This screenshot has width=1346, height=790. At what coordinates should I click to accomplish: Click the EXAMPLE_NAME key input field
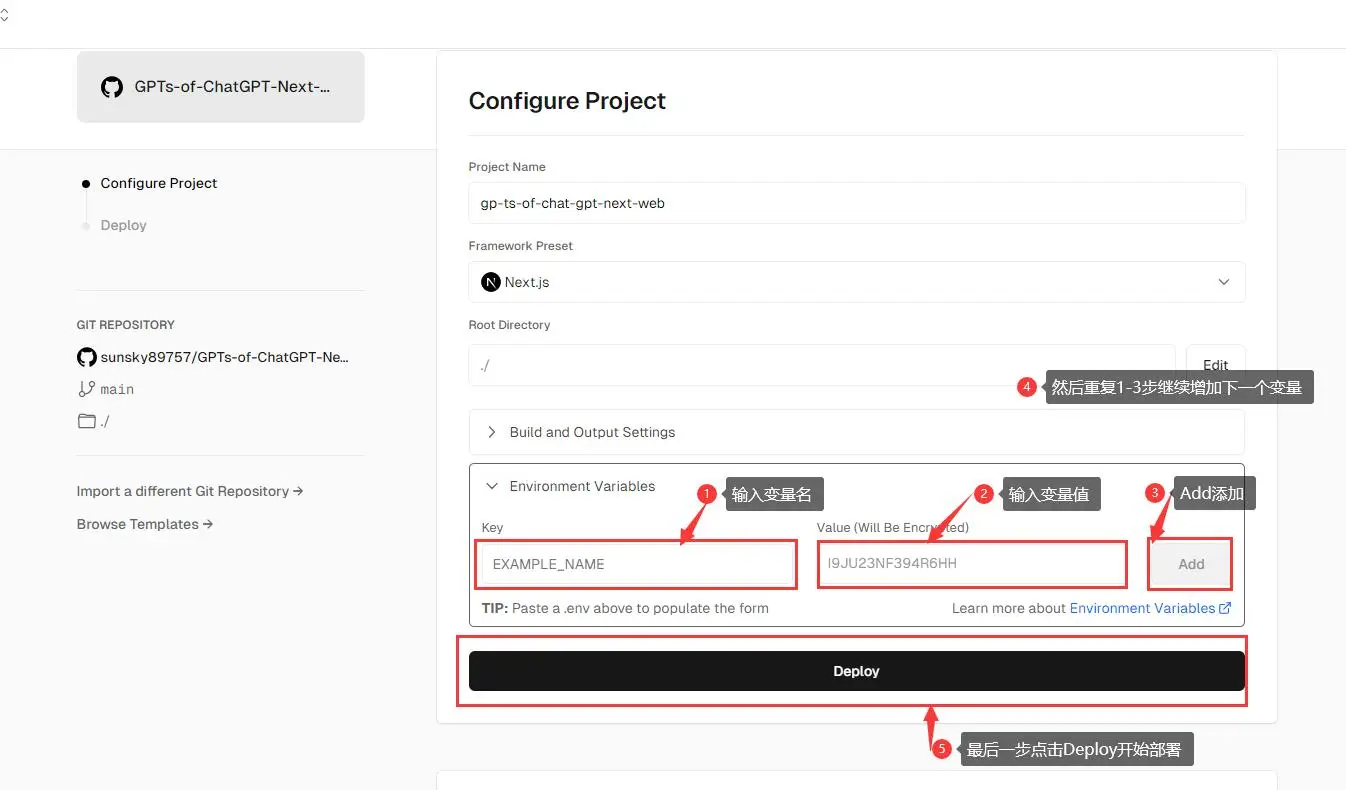tap(635, 563)
